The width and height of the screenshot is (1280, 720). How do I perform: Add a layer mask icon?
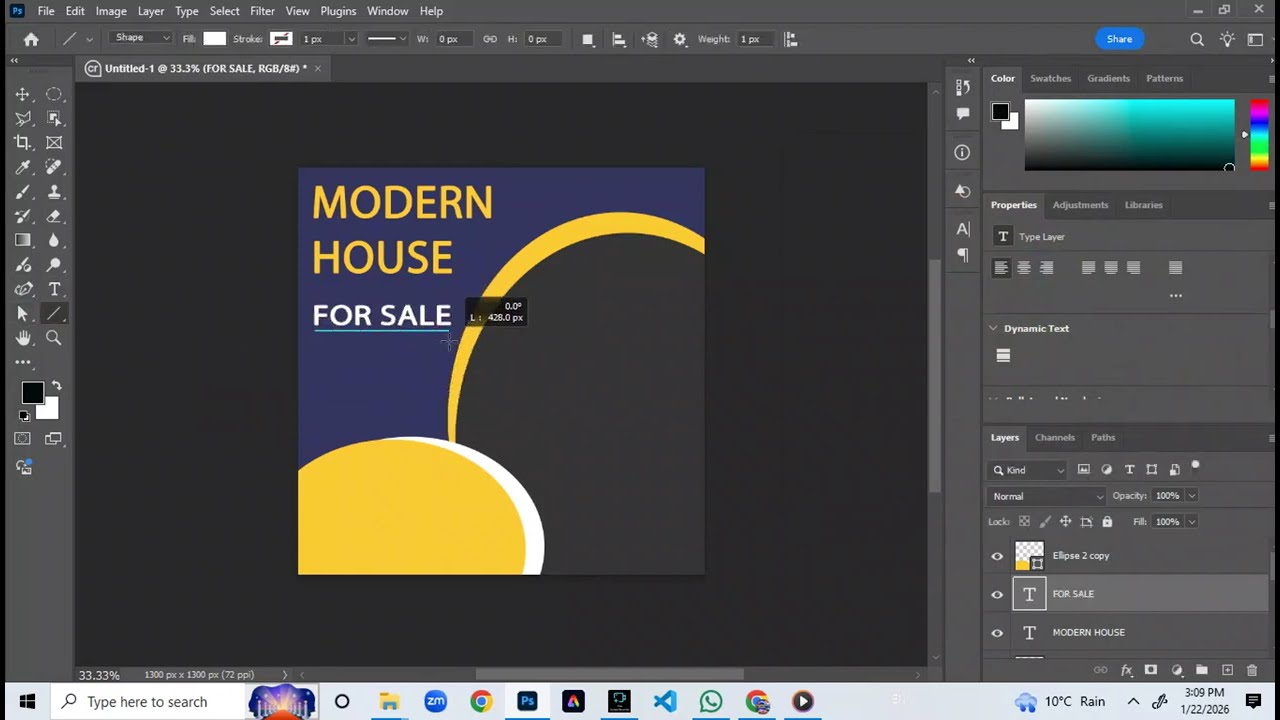coord(1151,670)
